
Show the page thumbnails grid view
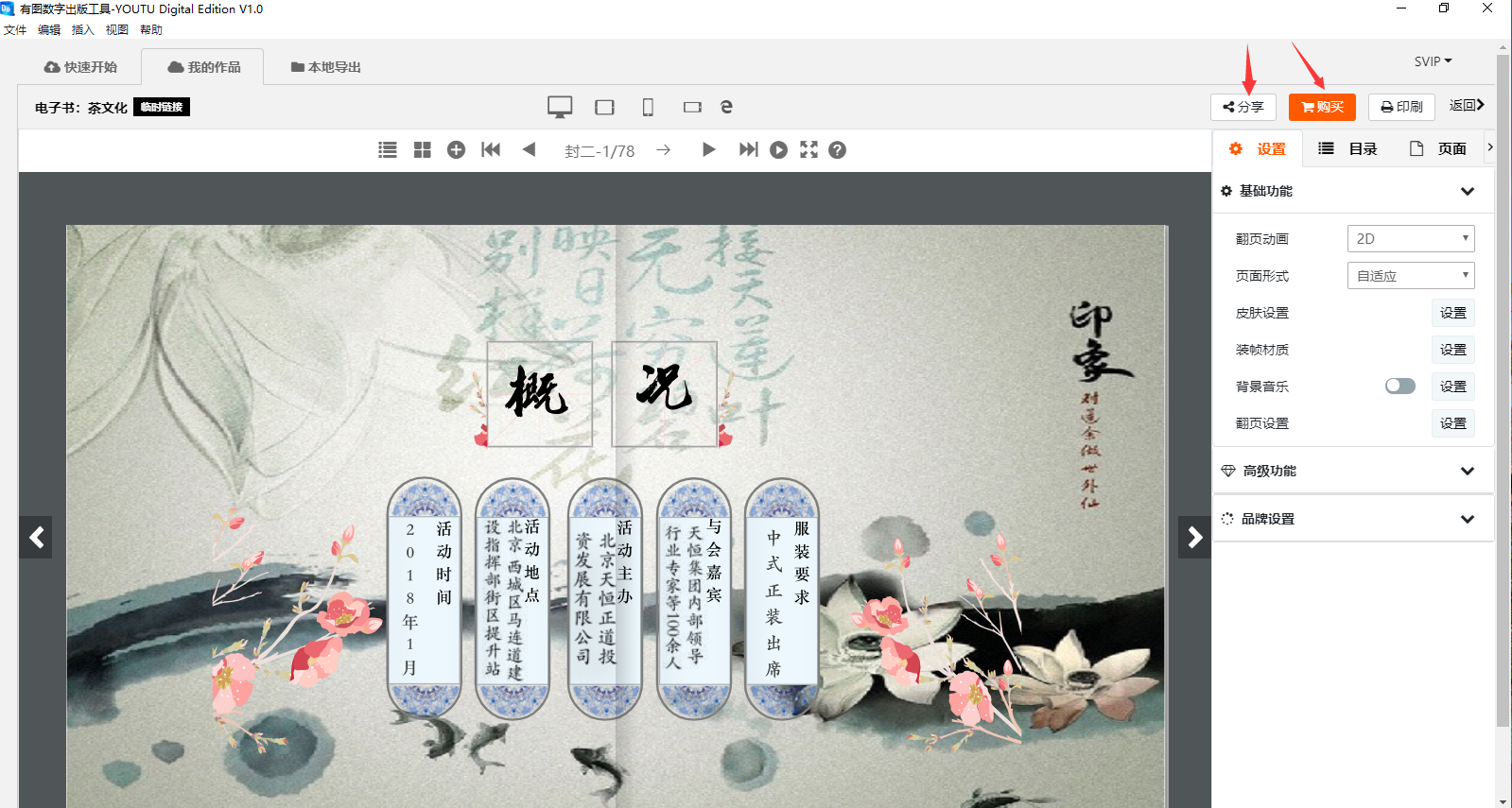click(x=422, y=150)
